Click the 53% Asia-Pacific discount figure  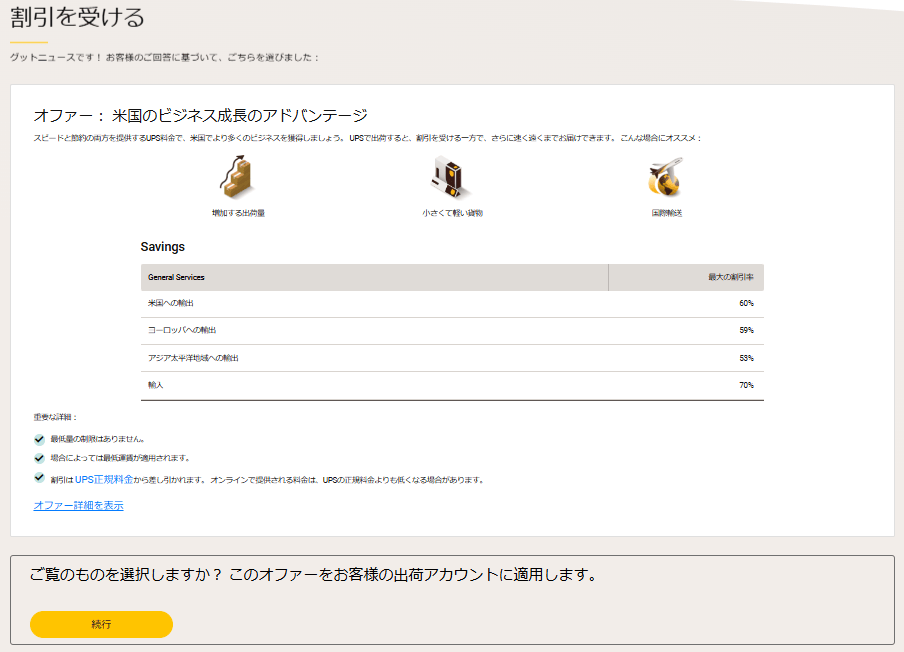coord(749,358)
